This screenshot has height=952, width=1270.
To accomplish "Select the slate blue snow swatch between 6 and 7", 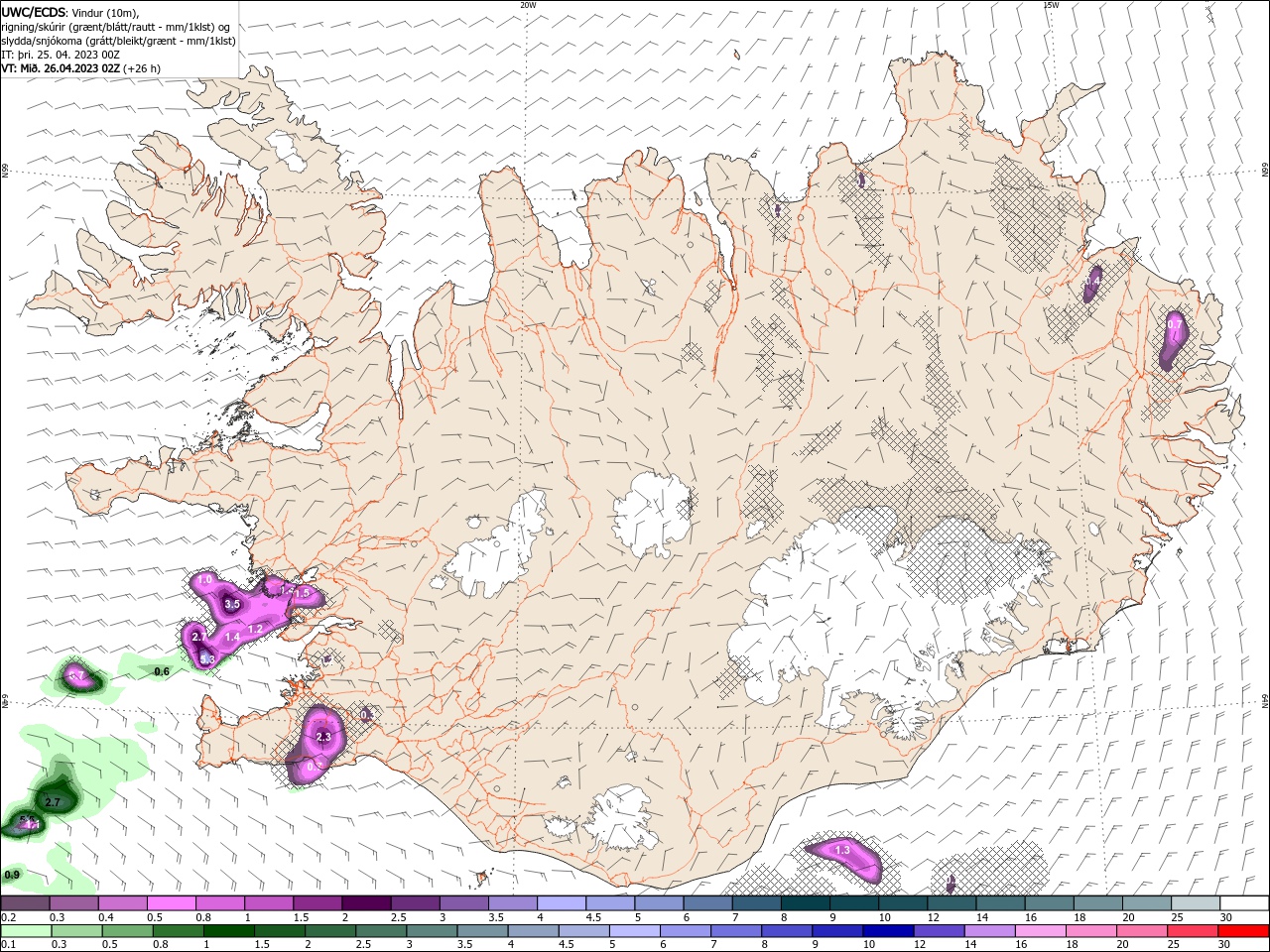I will 707,903.
